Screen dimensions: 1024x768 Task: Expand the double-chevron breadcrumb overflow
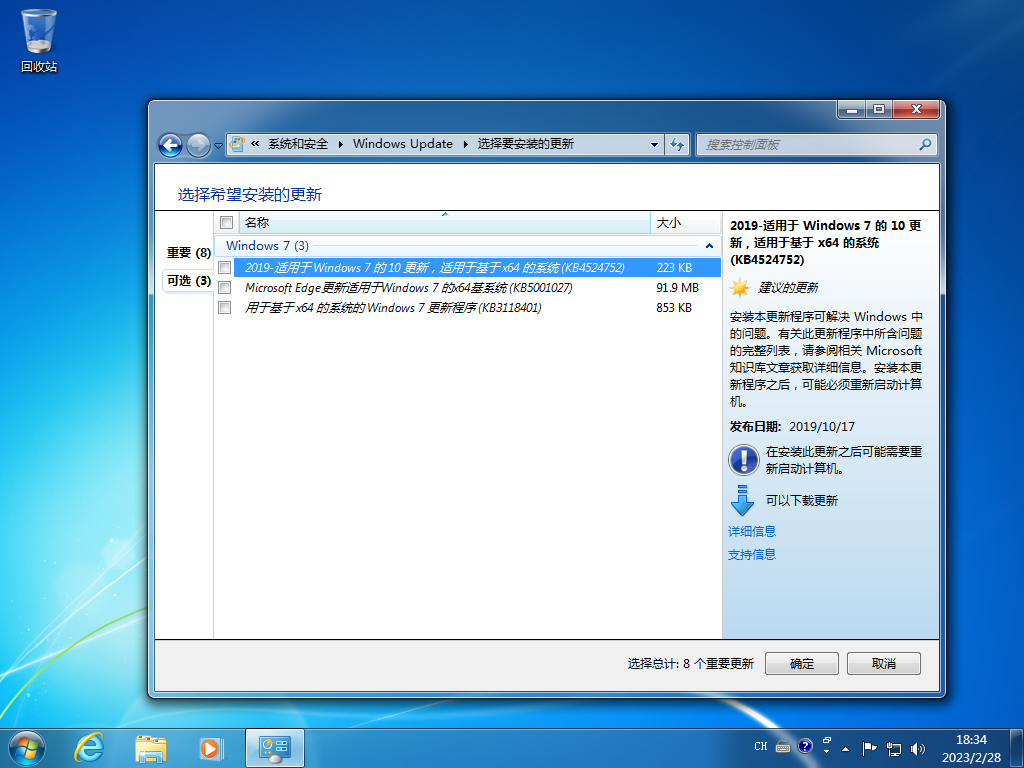click(255, 144)
